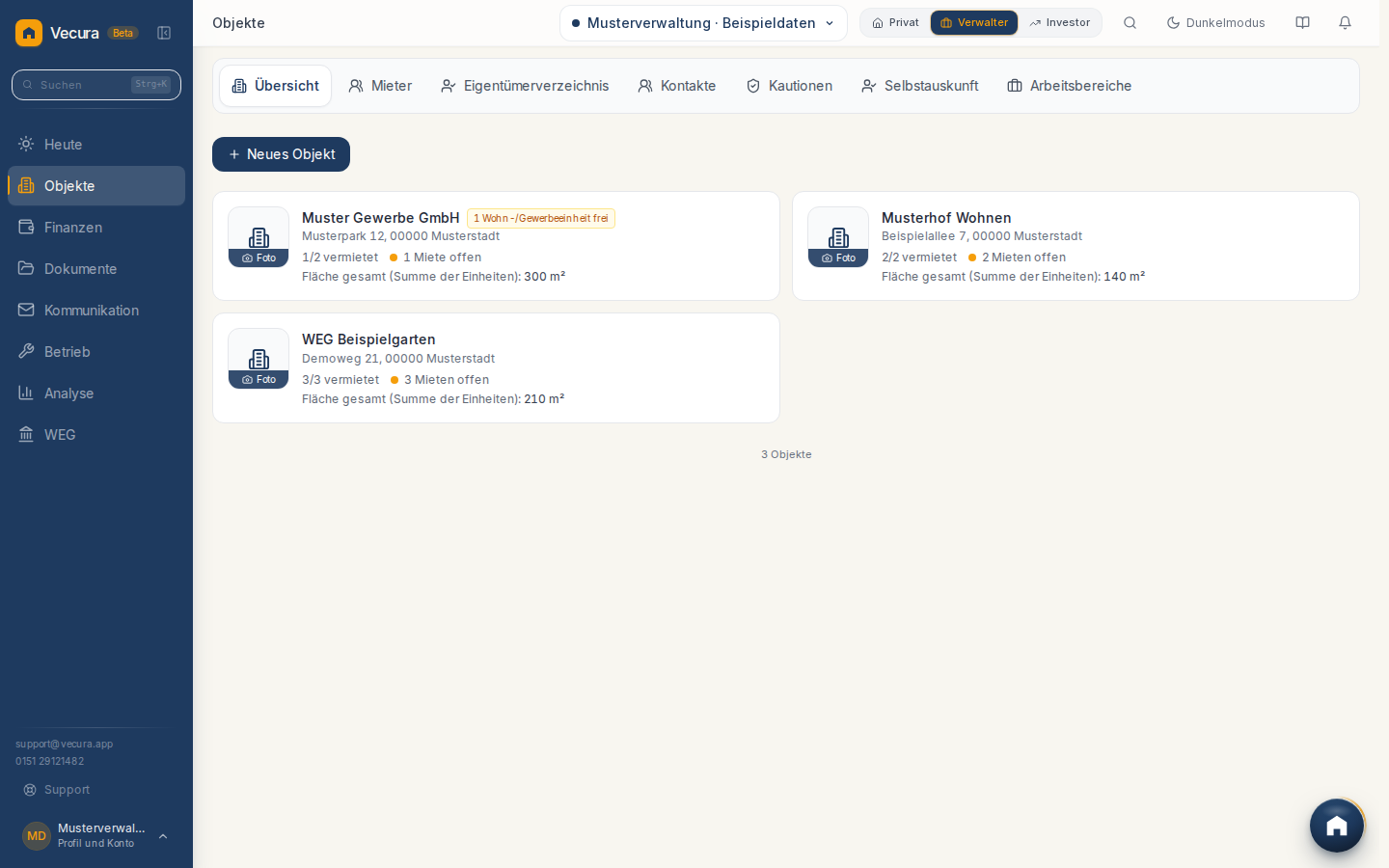Screen dimensions: 1389x868
Task: Click the Suchen search field
Action: 96,85
